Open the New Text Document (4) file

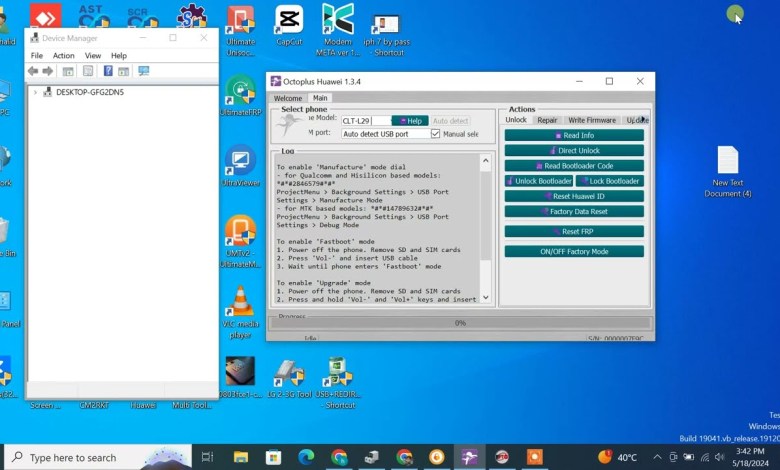click(727, 168)
